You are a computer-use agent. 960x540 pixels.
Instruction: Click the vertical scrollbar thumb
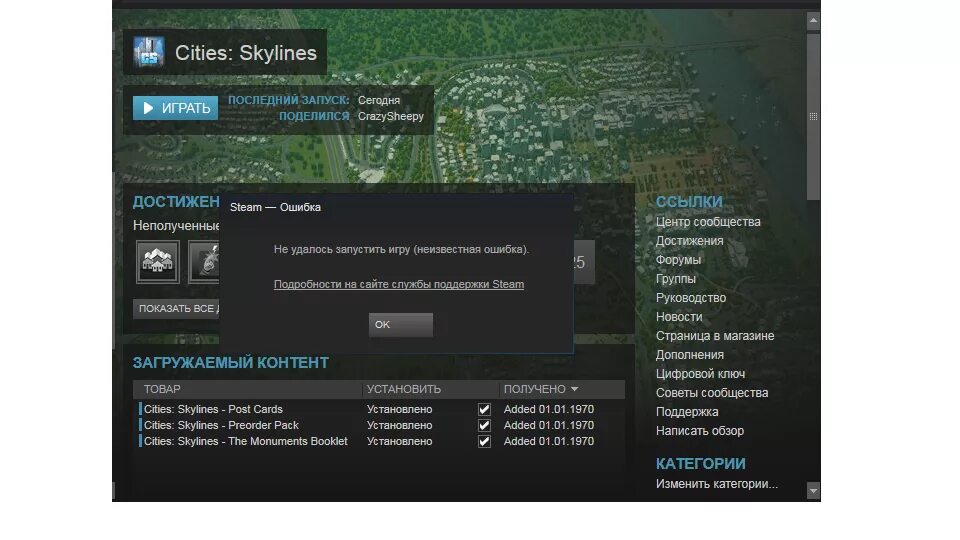(813, 116)
